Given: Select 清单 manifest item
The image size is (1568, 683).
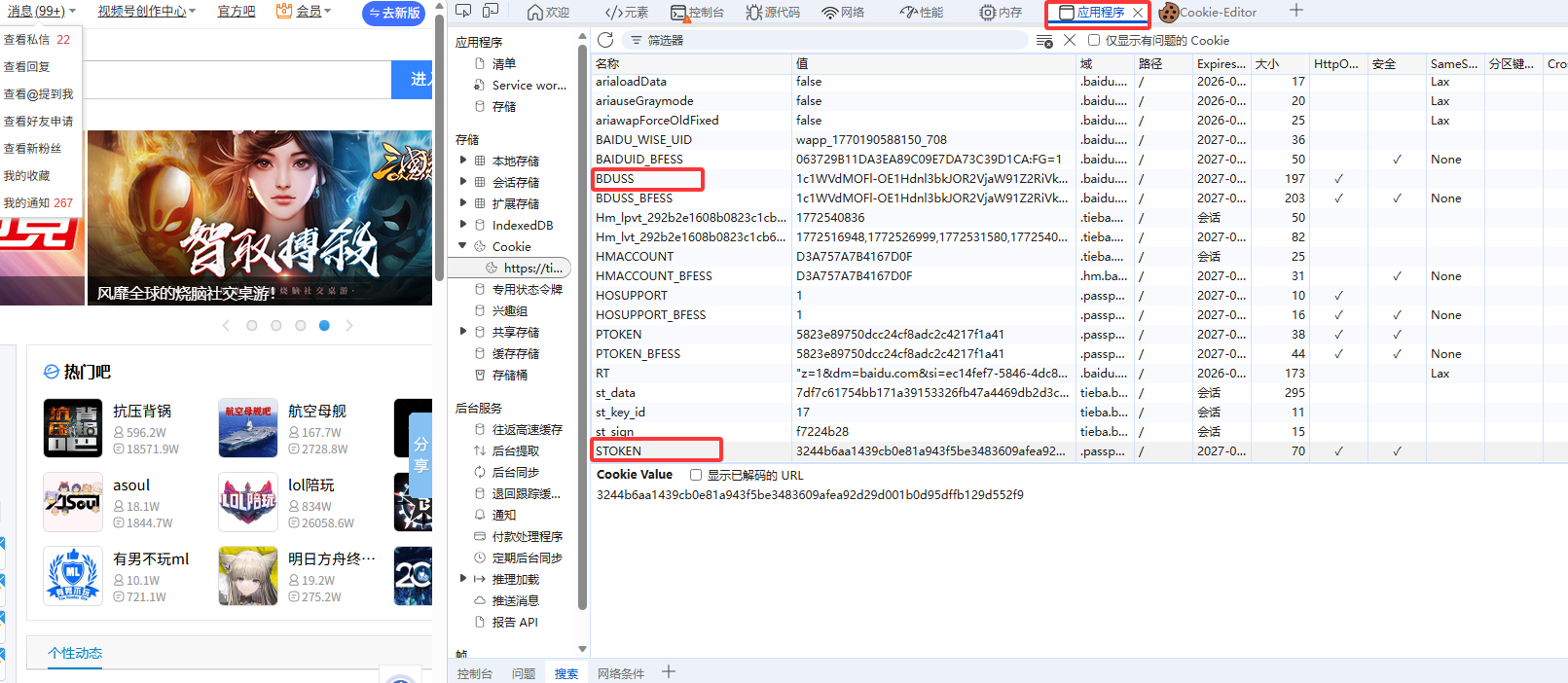Looking at the screenshot, I should [x=503, y=63].
